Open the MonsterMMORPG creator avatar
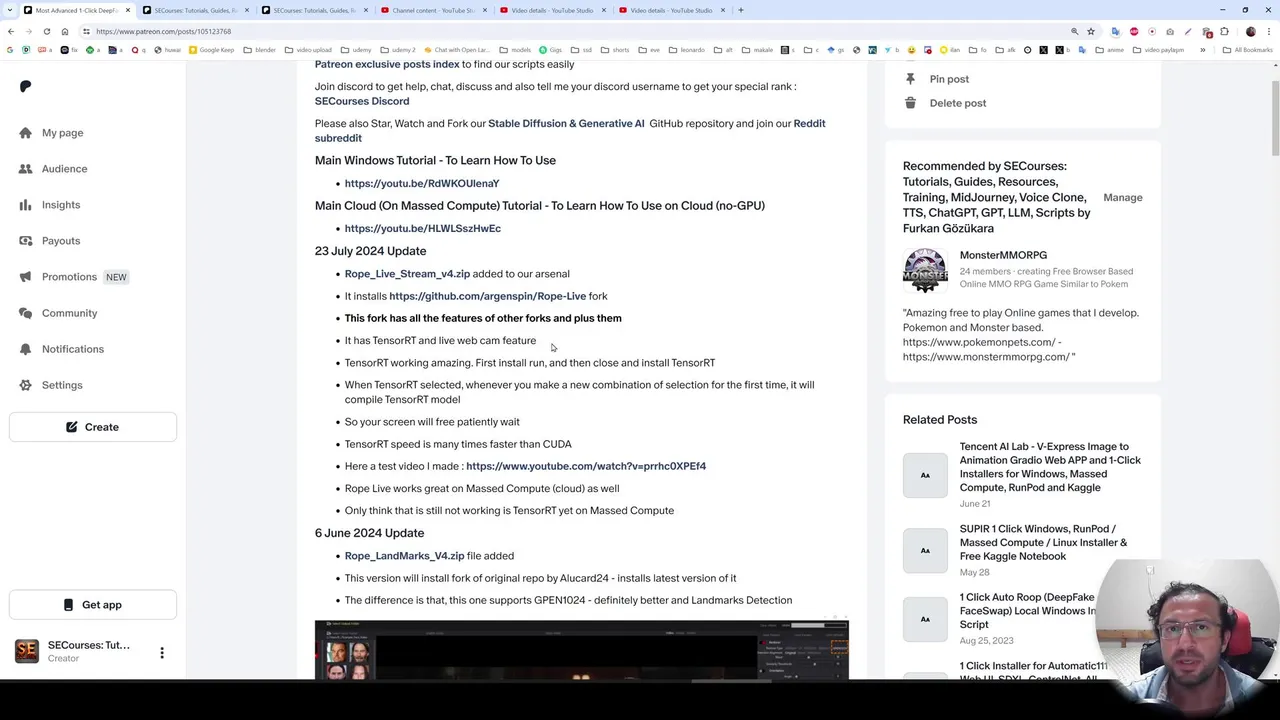This screenshot has height=720, width=1280. coord(925,270)
